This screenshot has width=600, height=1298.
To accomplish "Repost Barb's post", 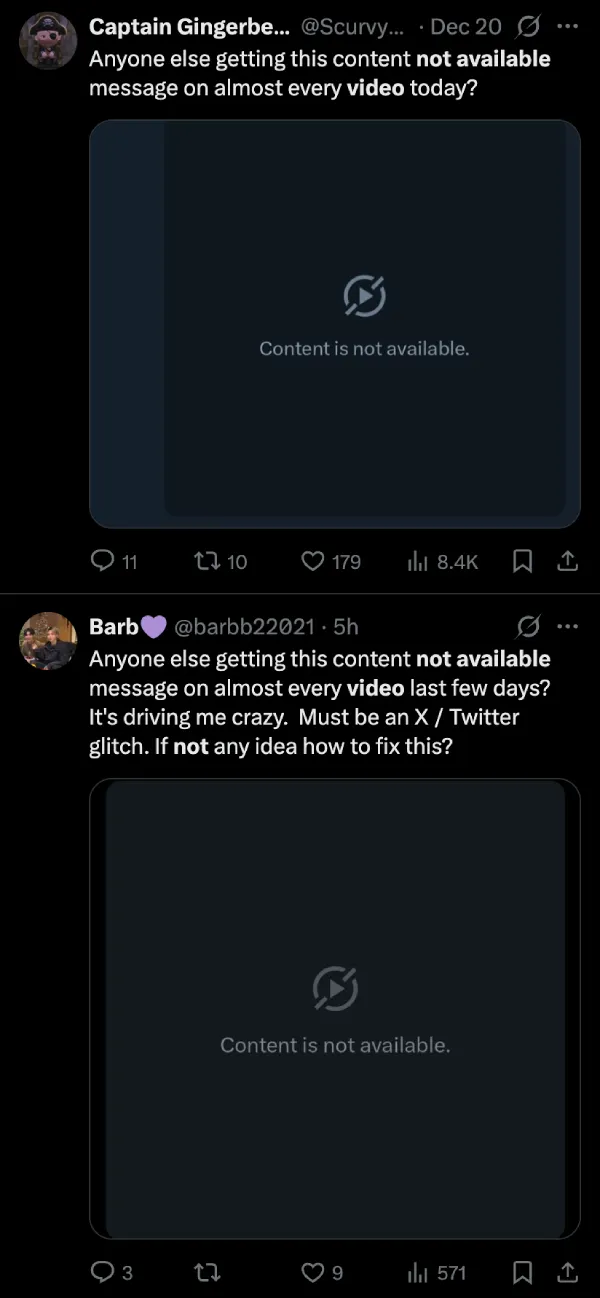I will pyautogui.click(x=207, y=1272).
